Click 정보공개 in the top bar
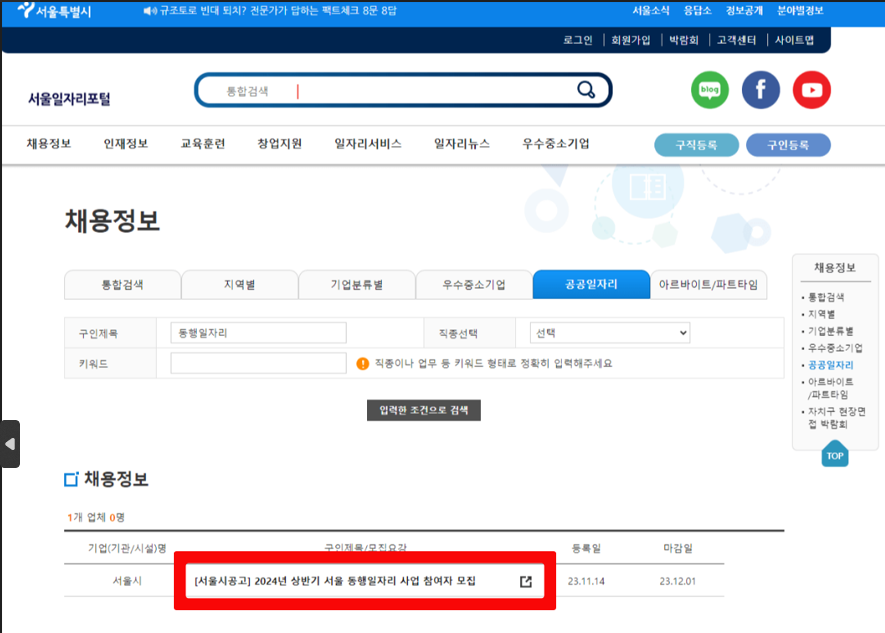The image size is (885, 633). (744, 11)
